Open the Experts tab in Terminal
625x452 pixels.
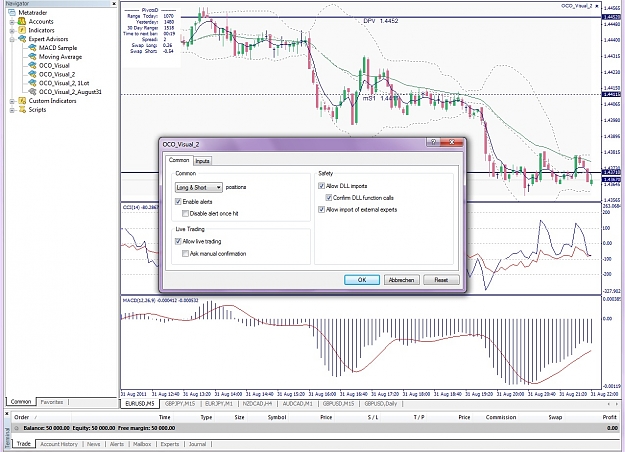170,444
